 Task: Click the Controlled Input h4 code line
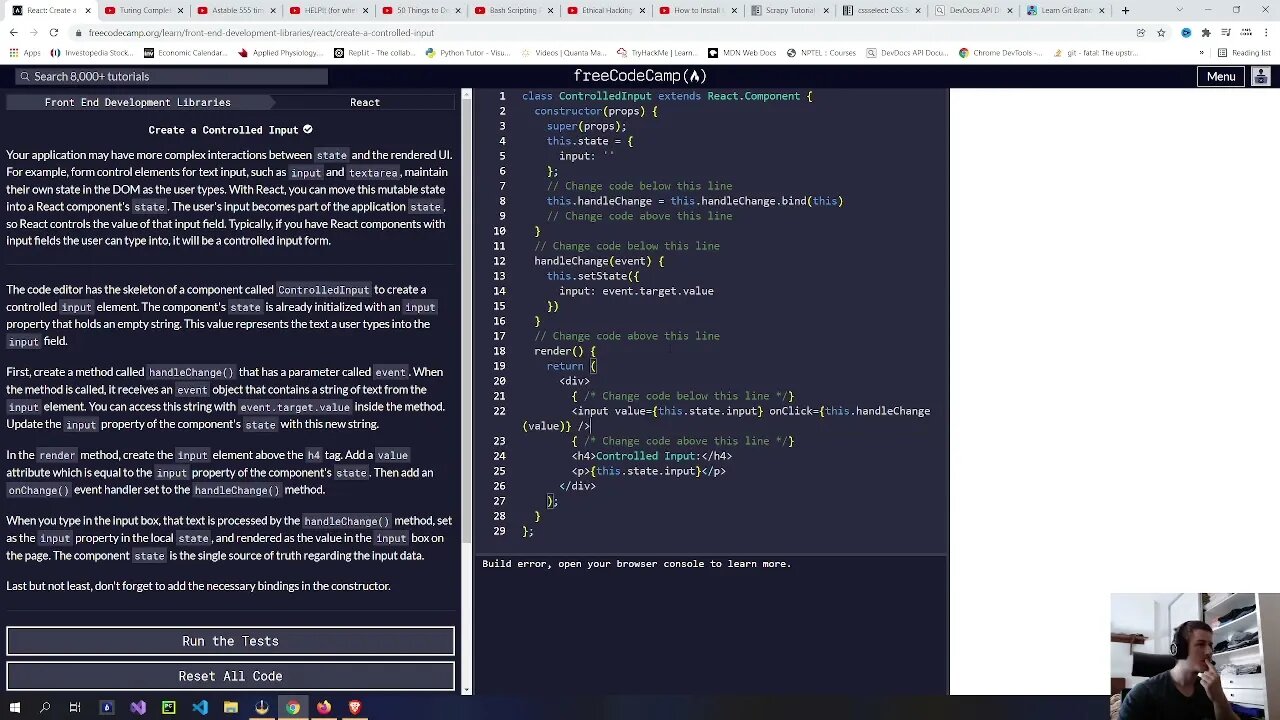652,456
